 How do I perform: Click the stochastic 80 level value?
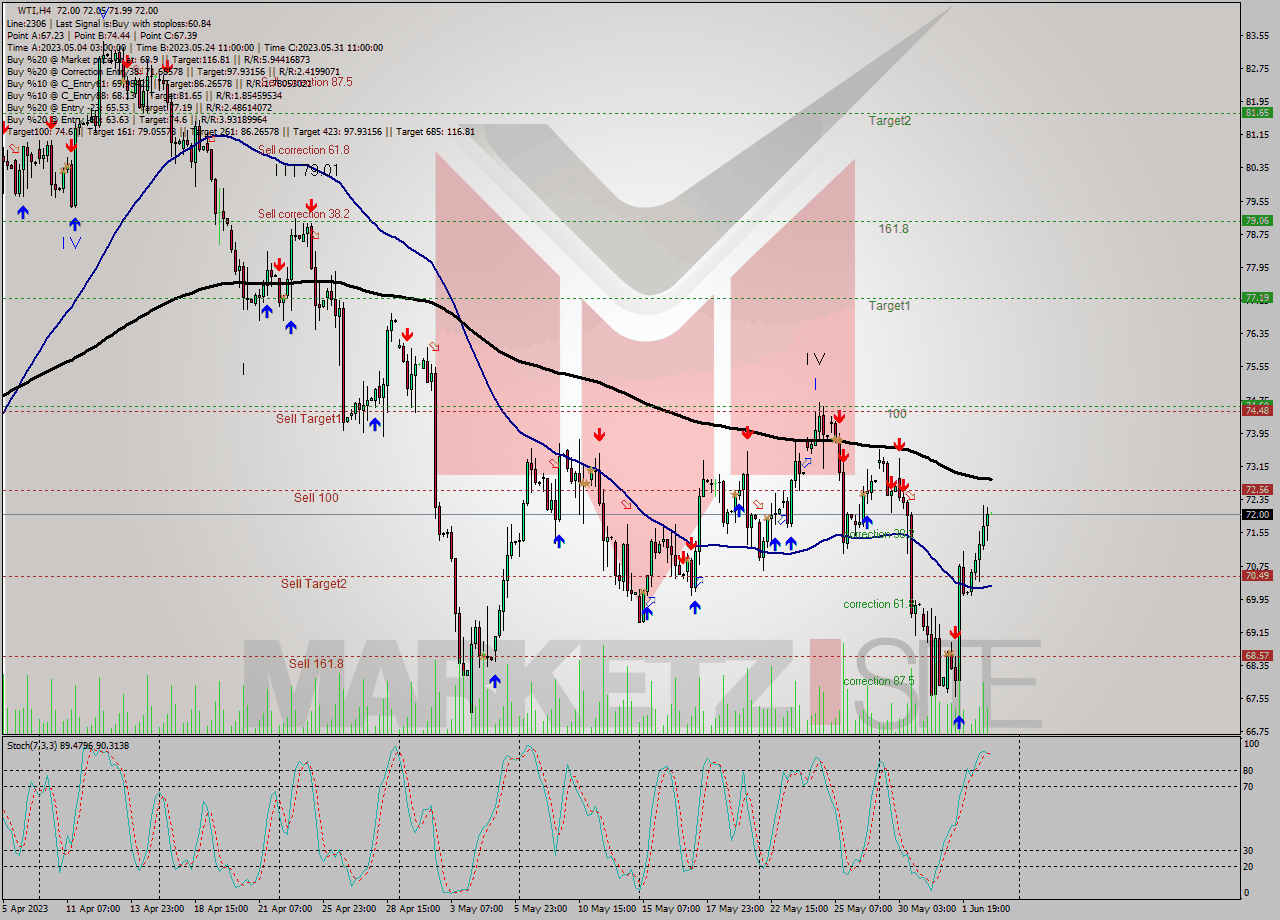1248,770
